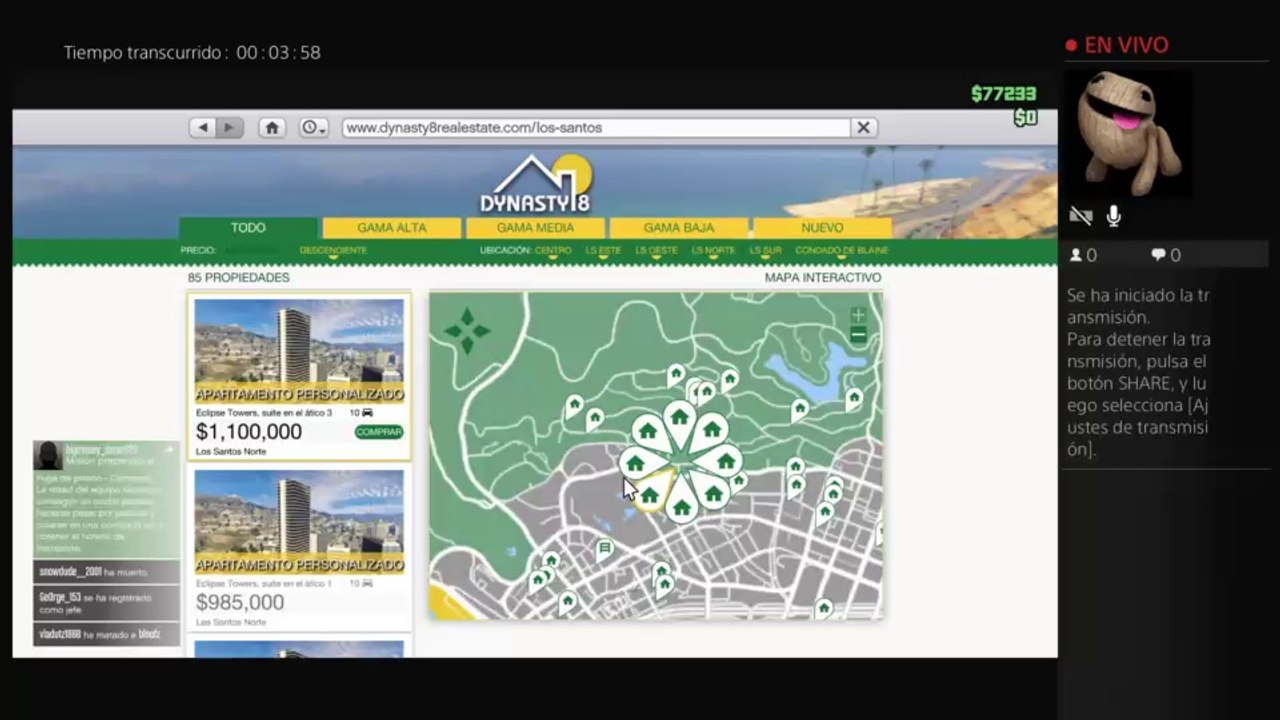Screen dimensions: 1280x720
Task: Click the snowdude ha muerto feed entry
Action: tap(107, 572)
